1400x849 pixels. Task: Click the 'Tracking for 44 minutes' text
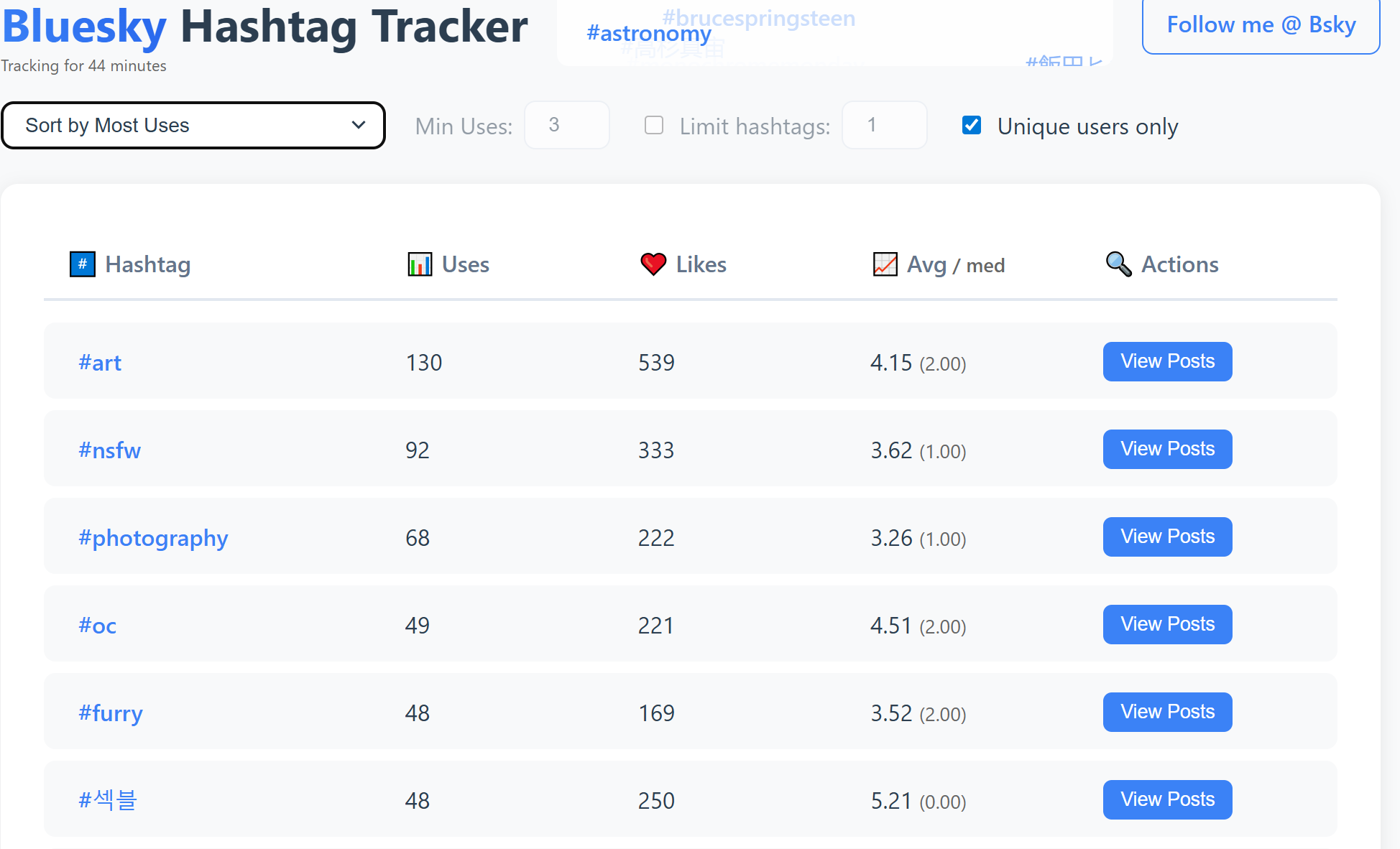coord(83,65)
